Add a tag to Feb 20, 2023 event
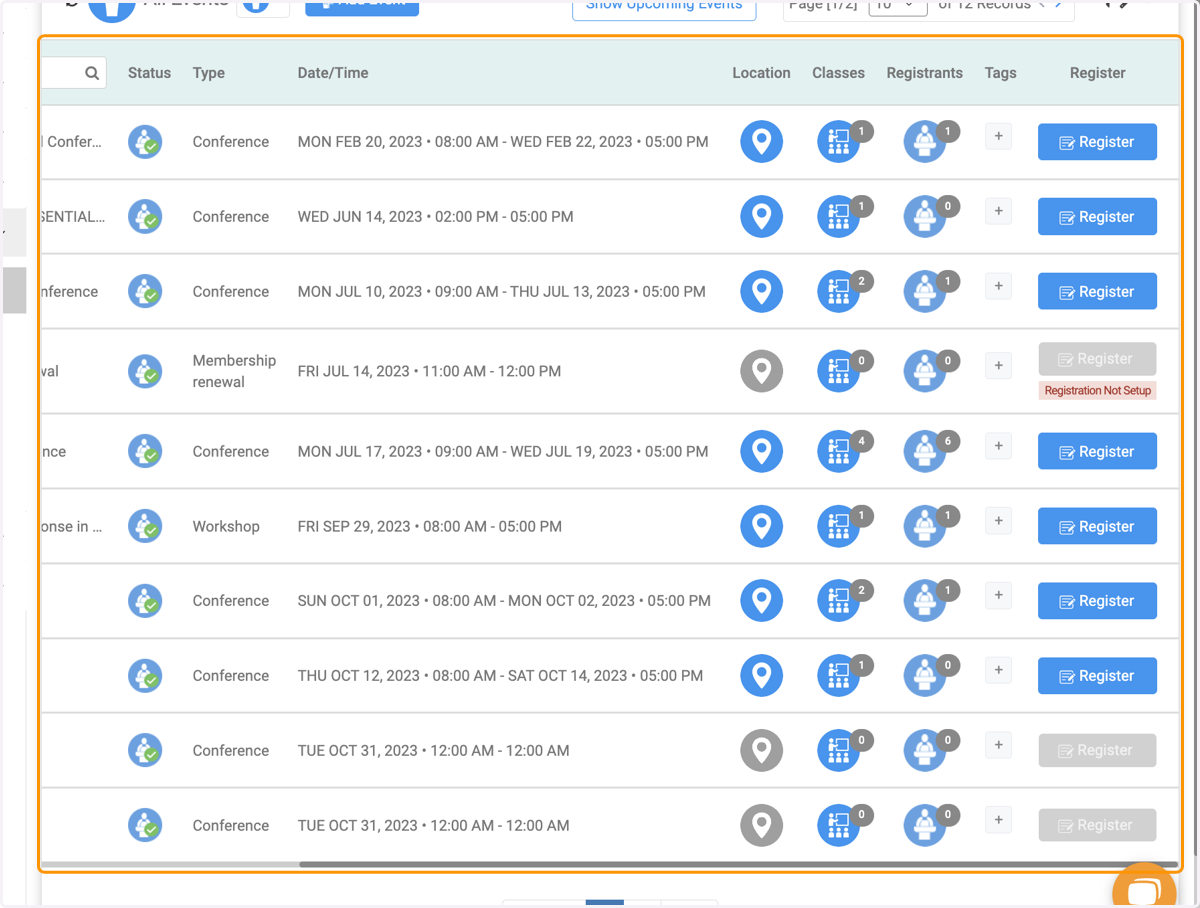This screenshot has height=908, width=1200. (998, 136)
